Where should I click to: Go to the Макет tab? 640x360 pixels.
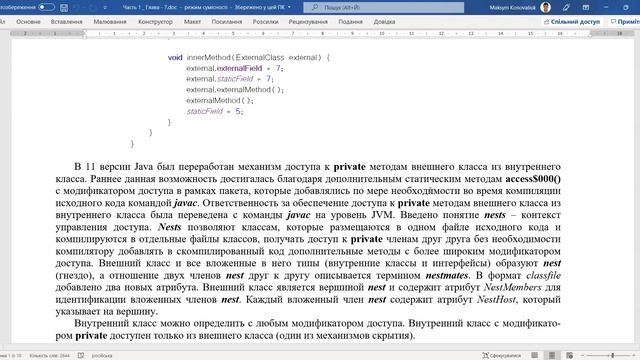(x=192, y=22)
